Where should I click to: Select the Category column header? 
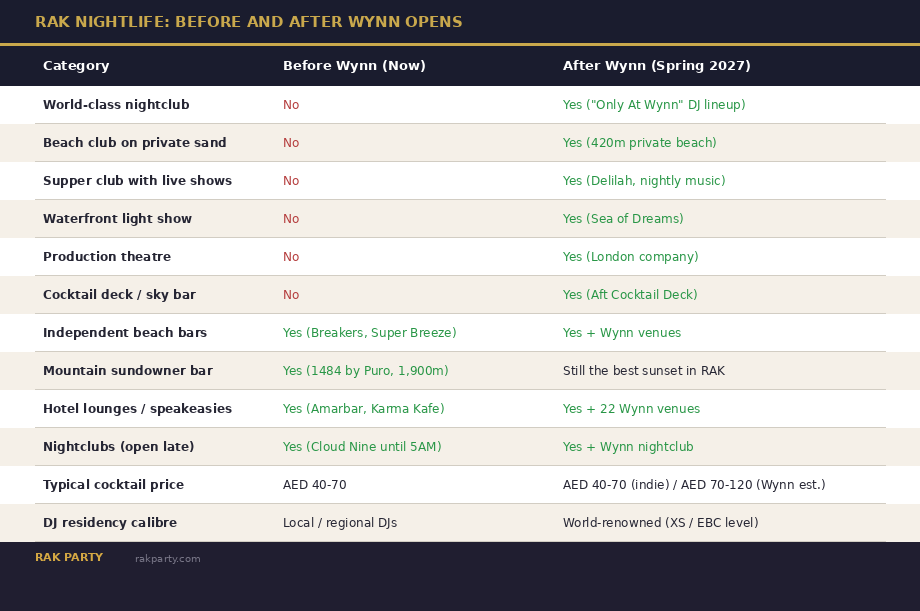coord(76,66)
